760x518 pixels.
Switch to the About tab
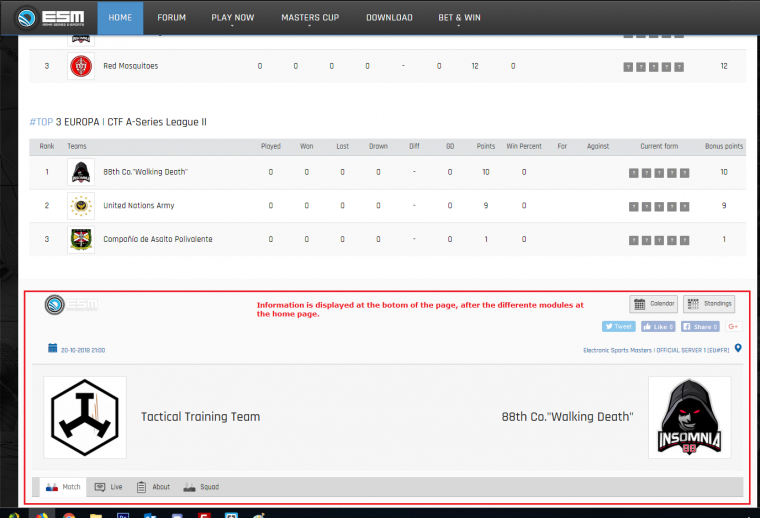[153, 487]
